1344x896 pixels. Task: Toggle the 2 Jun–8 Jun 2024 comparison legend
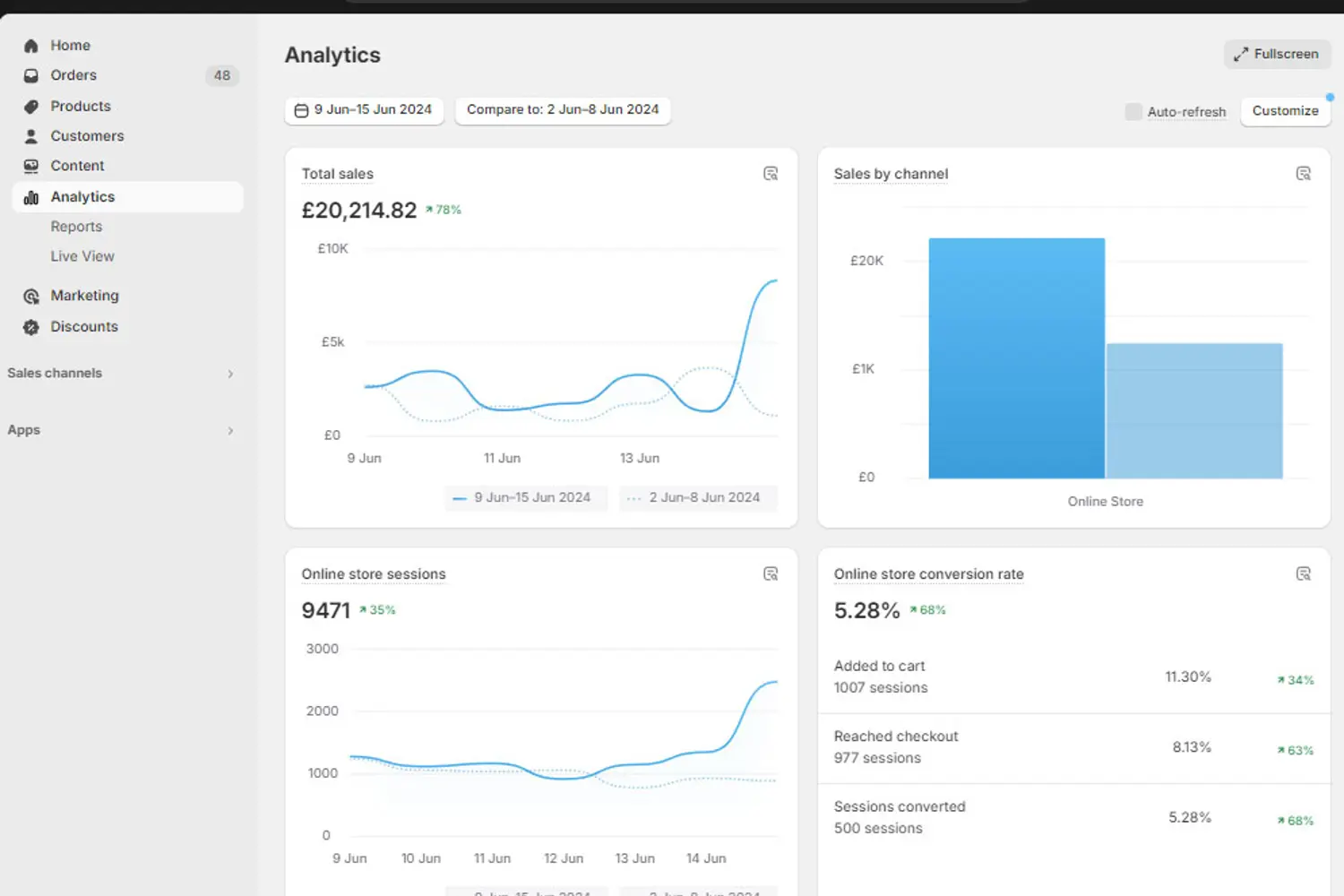tap(698, 497)
